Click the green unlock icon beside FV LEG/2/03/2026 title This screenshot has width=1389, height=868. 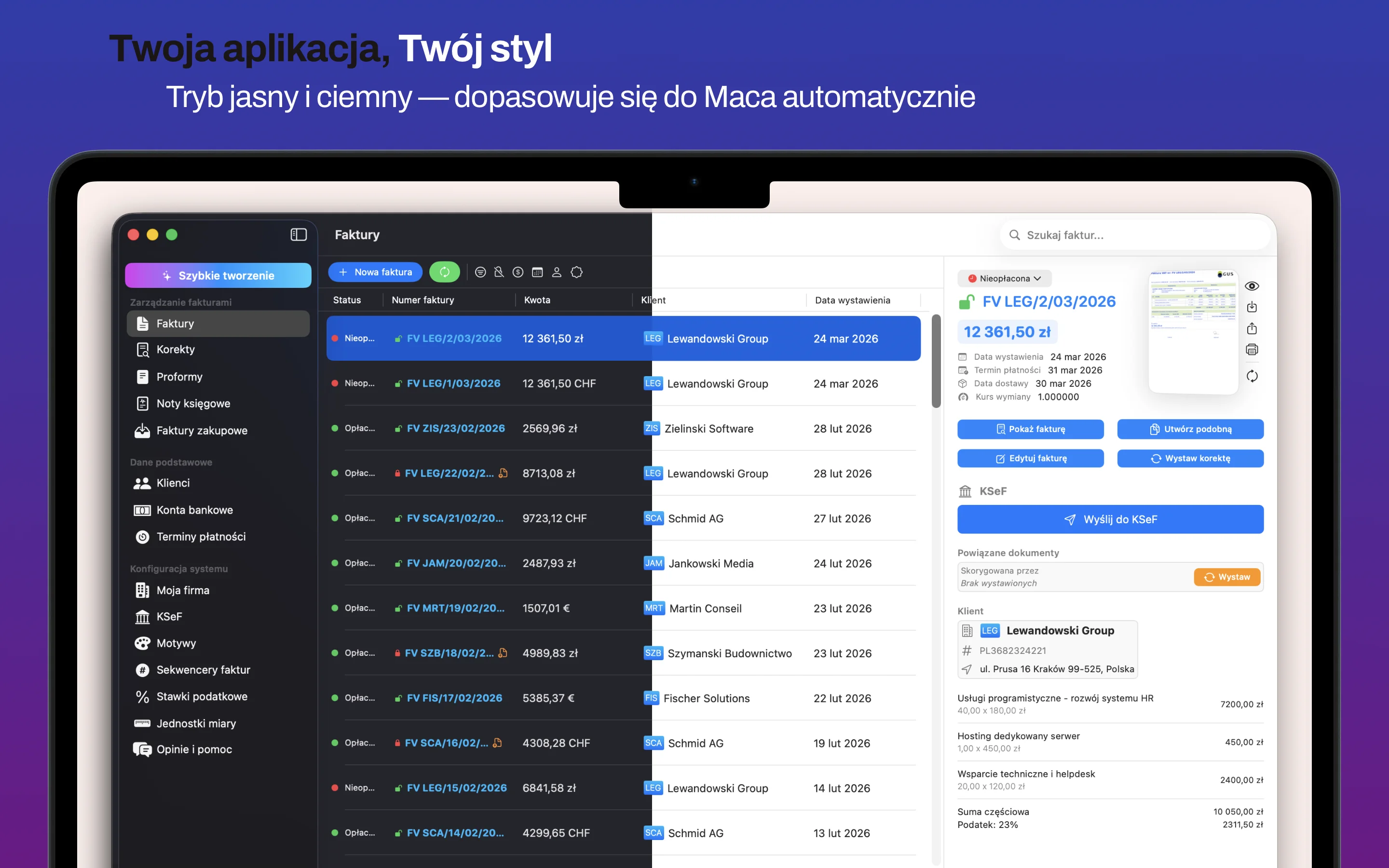click(x=967, y=301)
